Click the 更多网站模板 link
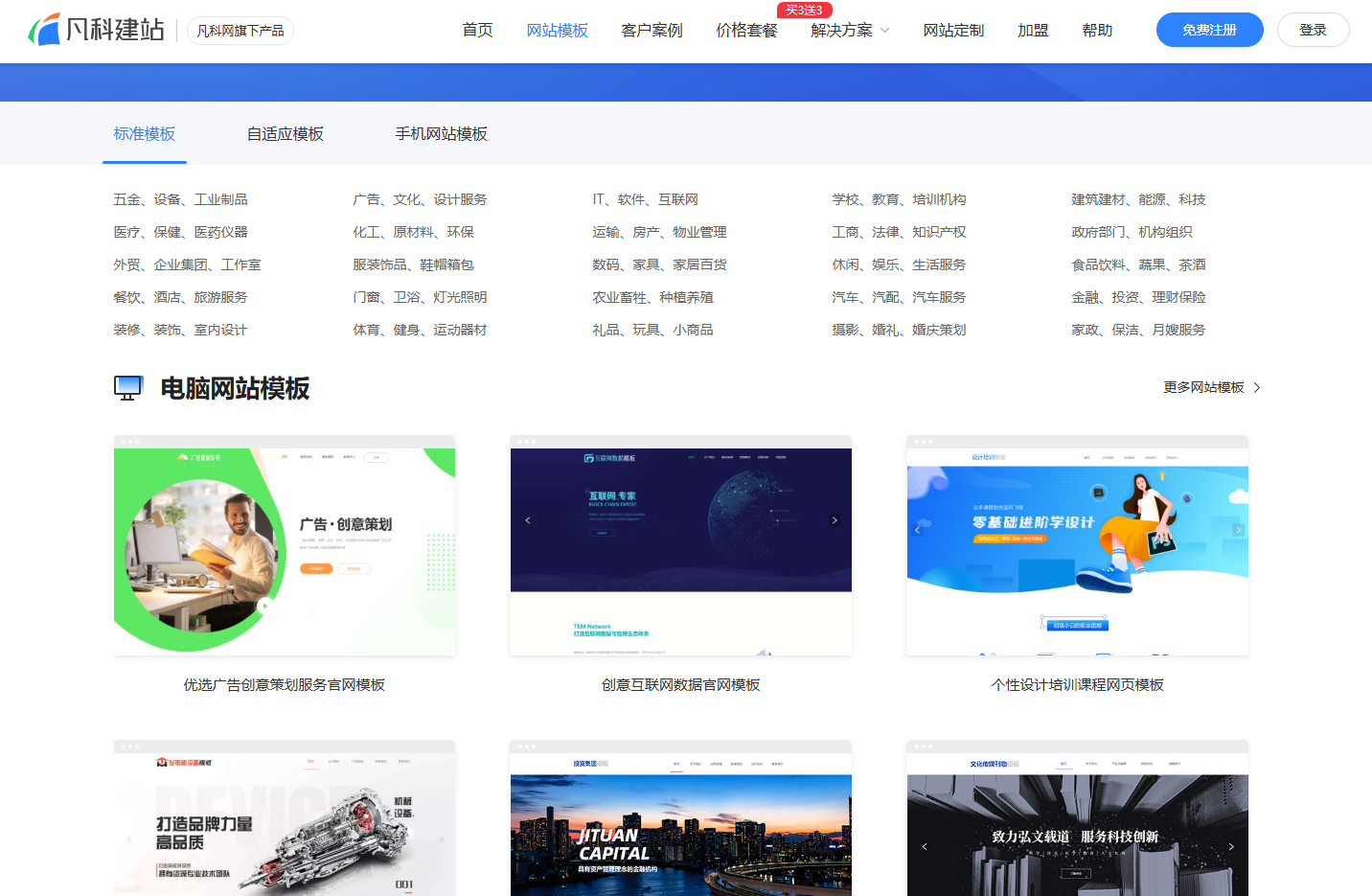The image size is (1372, 896). 1212,387
